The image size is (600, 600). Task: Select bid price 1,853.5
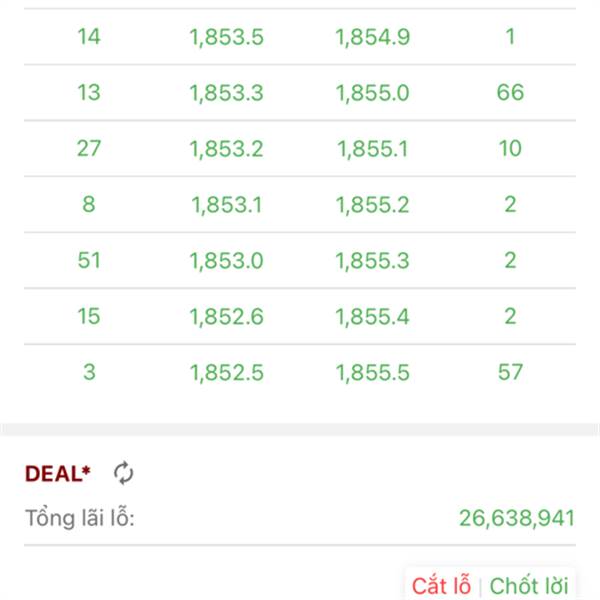tap(226, 38)
